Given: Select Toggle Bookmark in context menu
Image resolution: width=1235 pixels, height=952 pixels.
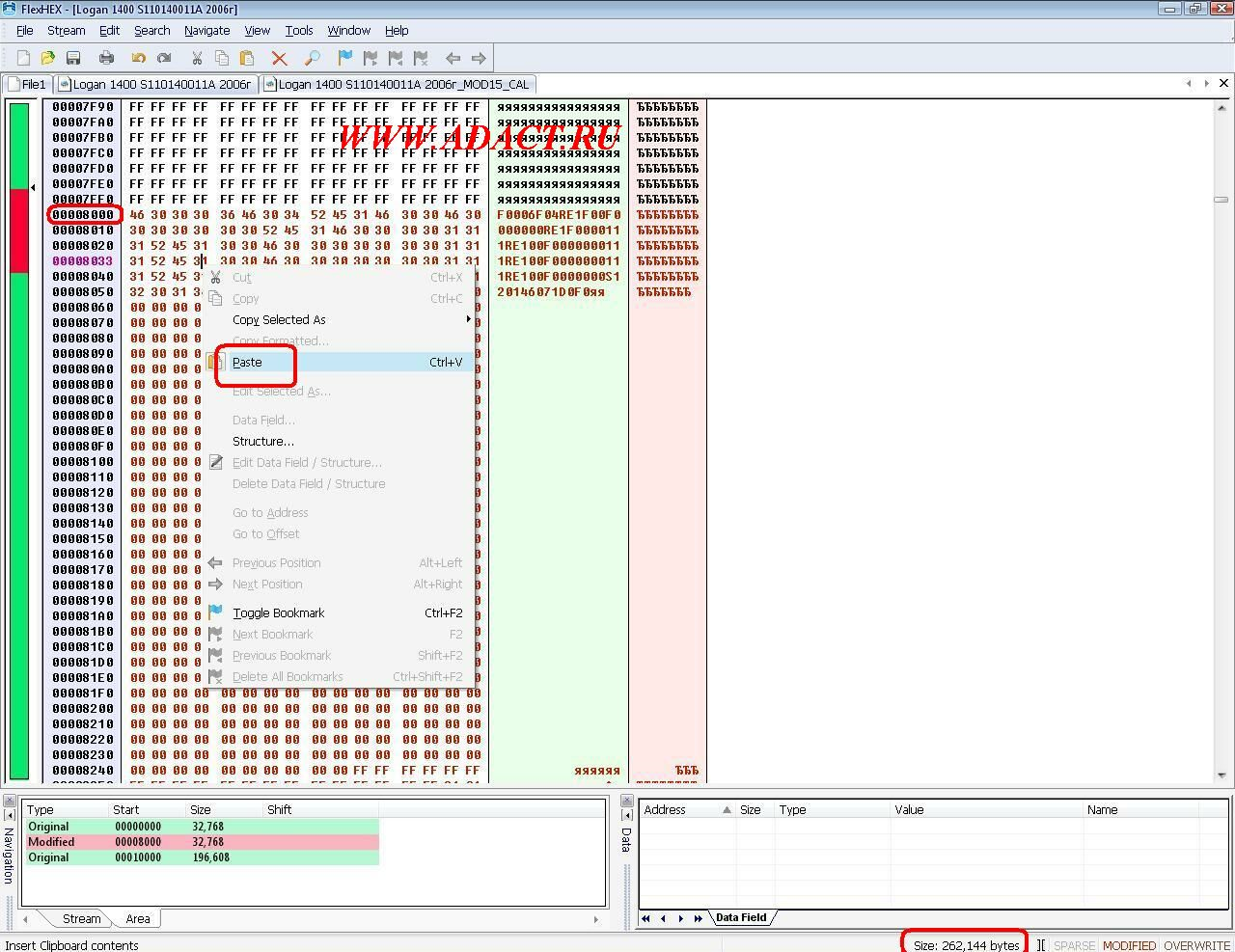Looking at the screenshot, I should 339,612.
